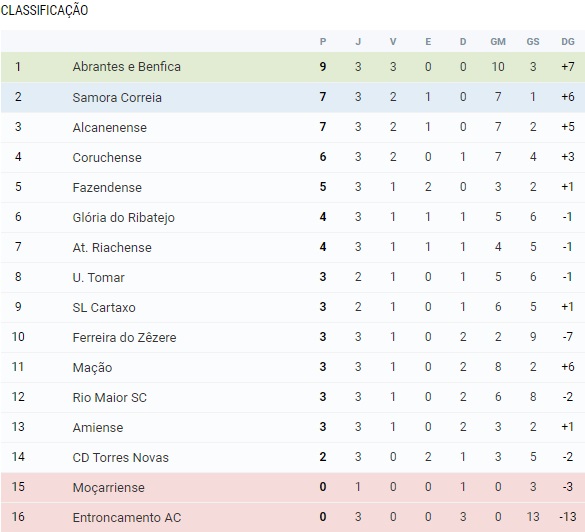Select Ferreira do Zêzere team

124,338
